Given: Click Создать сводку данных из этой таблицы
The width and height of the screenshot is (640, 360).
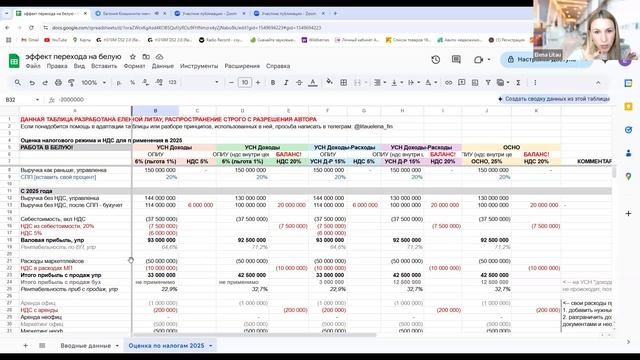Looking at the screenshot, I should 554,99.
